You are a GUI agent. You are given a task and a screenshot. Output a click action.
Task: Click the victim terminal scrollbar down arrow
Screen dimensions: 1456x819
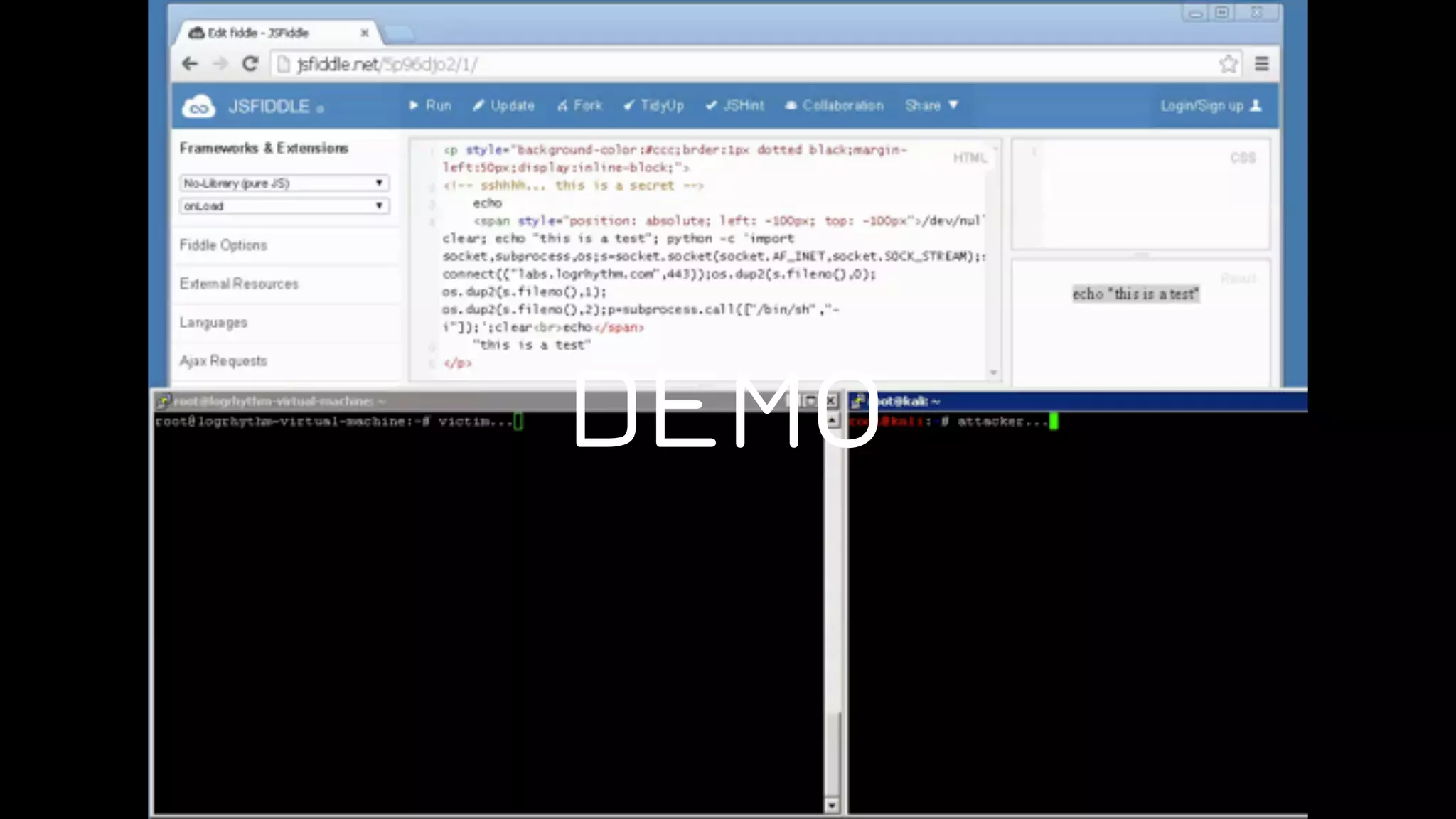click(832, 805)
